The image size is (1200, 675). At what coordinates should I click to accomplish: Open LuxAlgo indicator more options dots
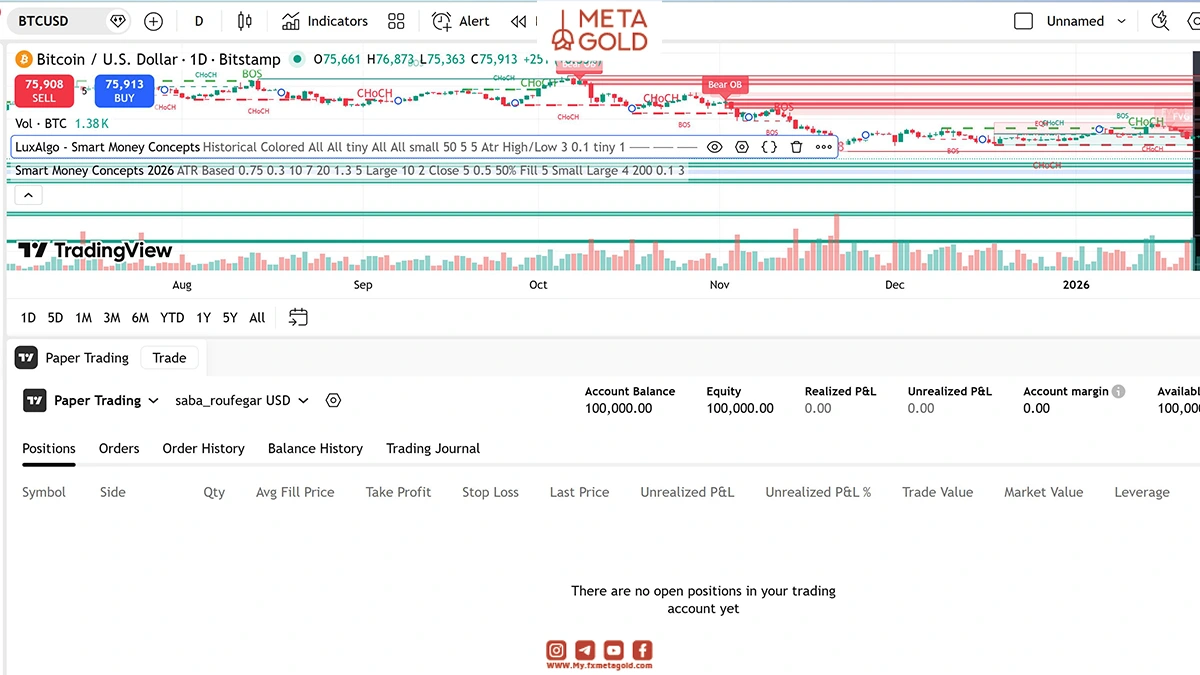[x=824, y=147]
